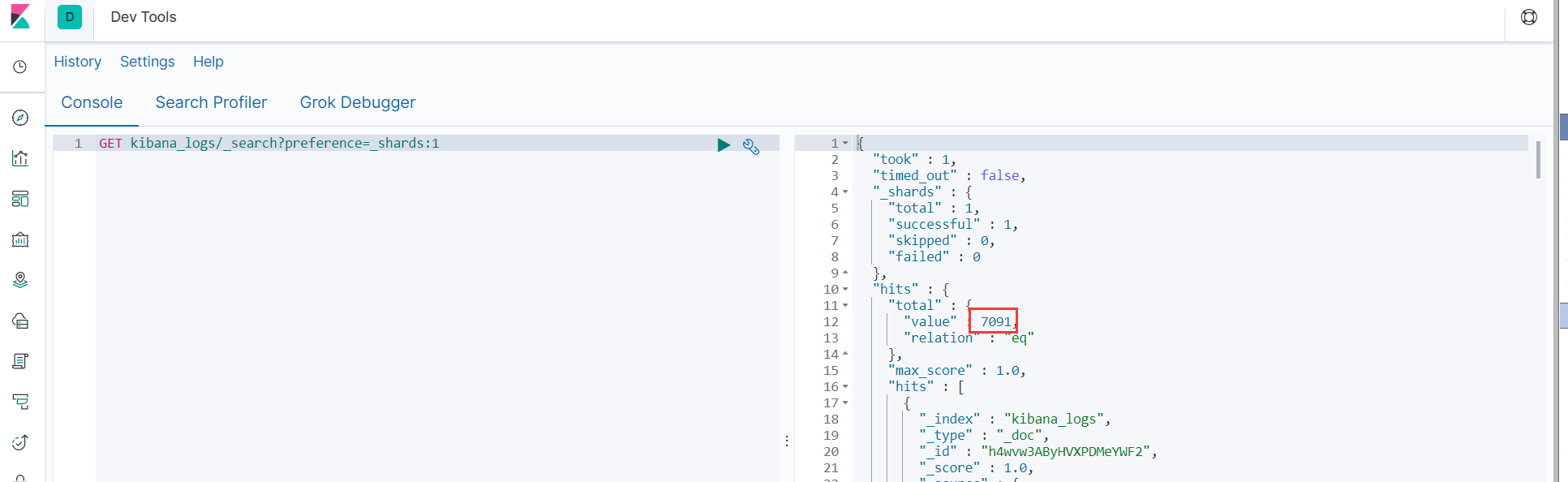Open History link

pyautogui.click(x=78, y=62)
